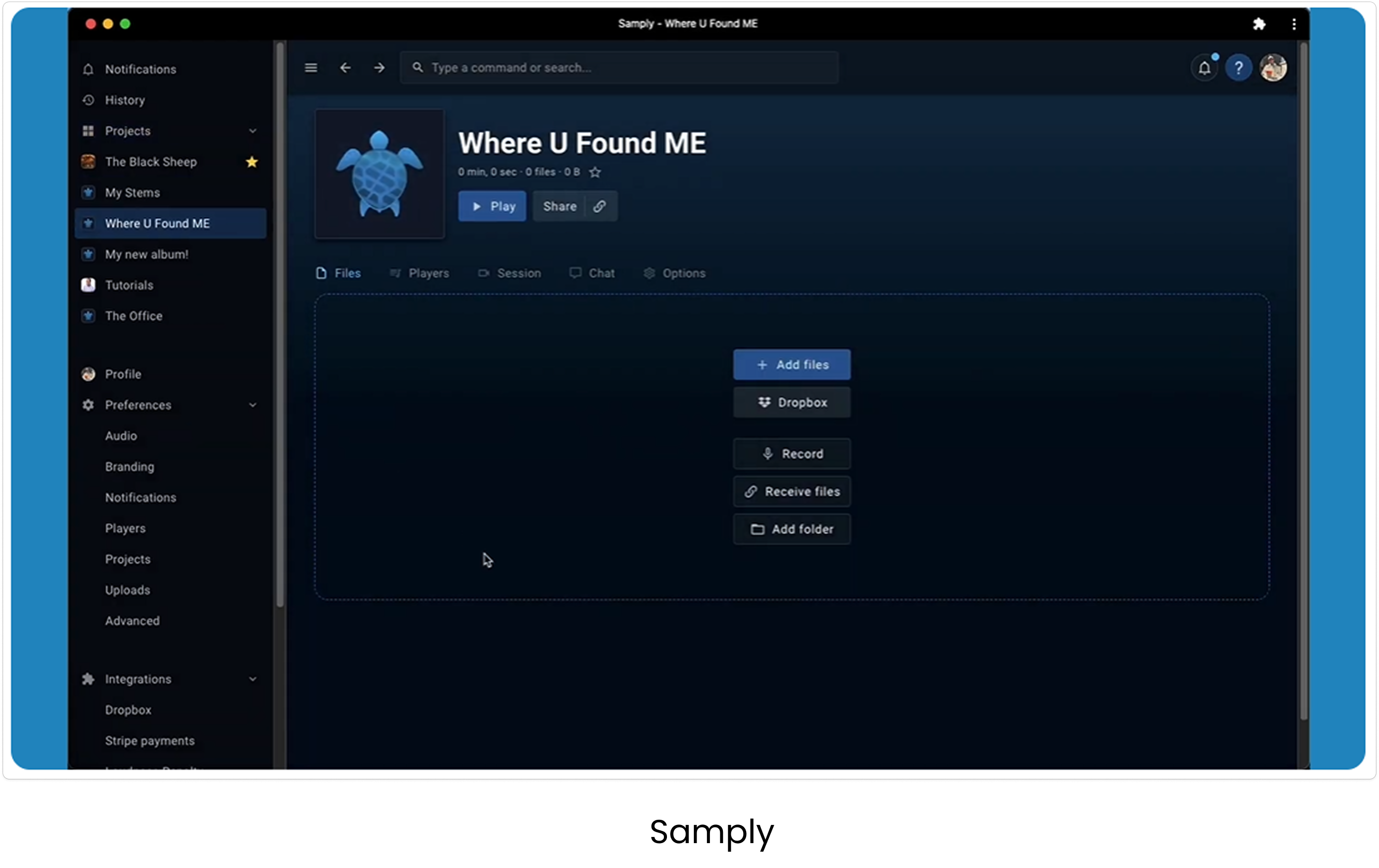Open the History label in the sidebar
The width and height of the screenshot is (1379, 868).
pos(125,100)
